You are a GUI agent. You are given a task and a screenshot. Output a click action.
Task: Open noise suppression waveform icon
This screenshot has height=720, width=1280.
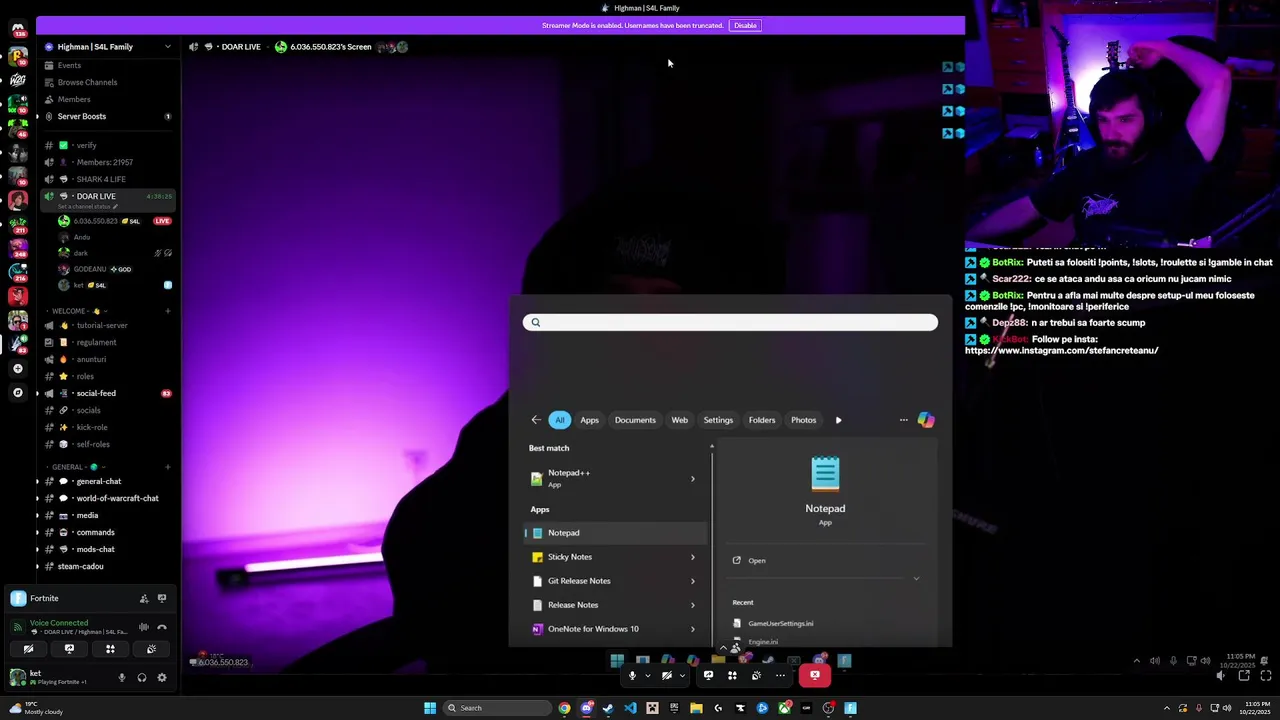click(144, 627)
